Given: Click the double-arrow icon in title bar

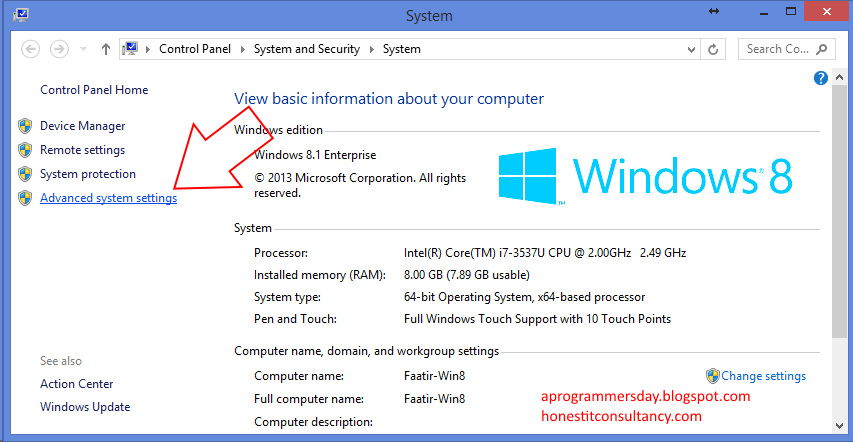Looking at the screenshot, I should point(715,11).
